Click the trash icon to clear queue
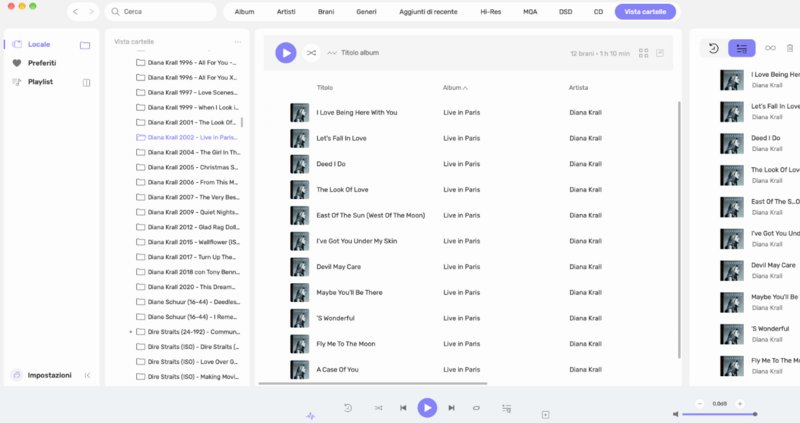 pyautogui.click(x=790, y=48)
